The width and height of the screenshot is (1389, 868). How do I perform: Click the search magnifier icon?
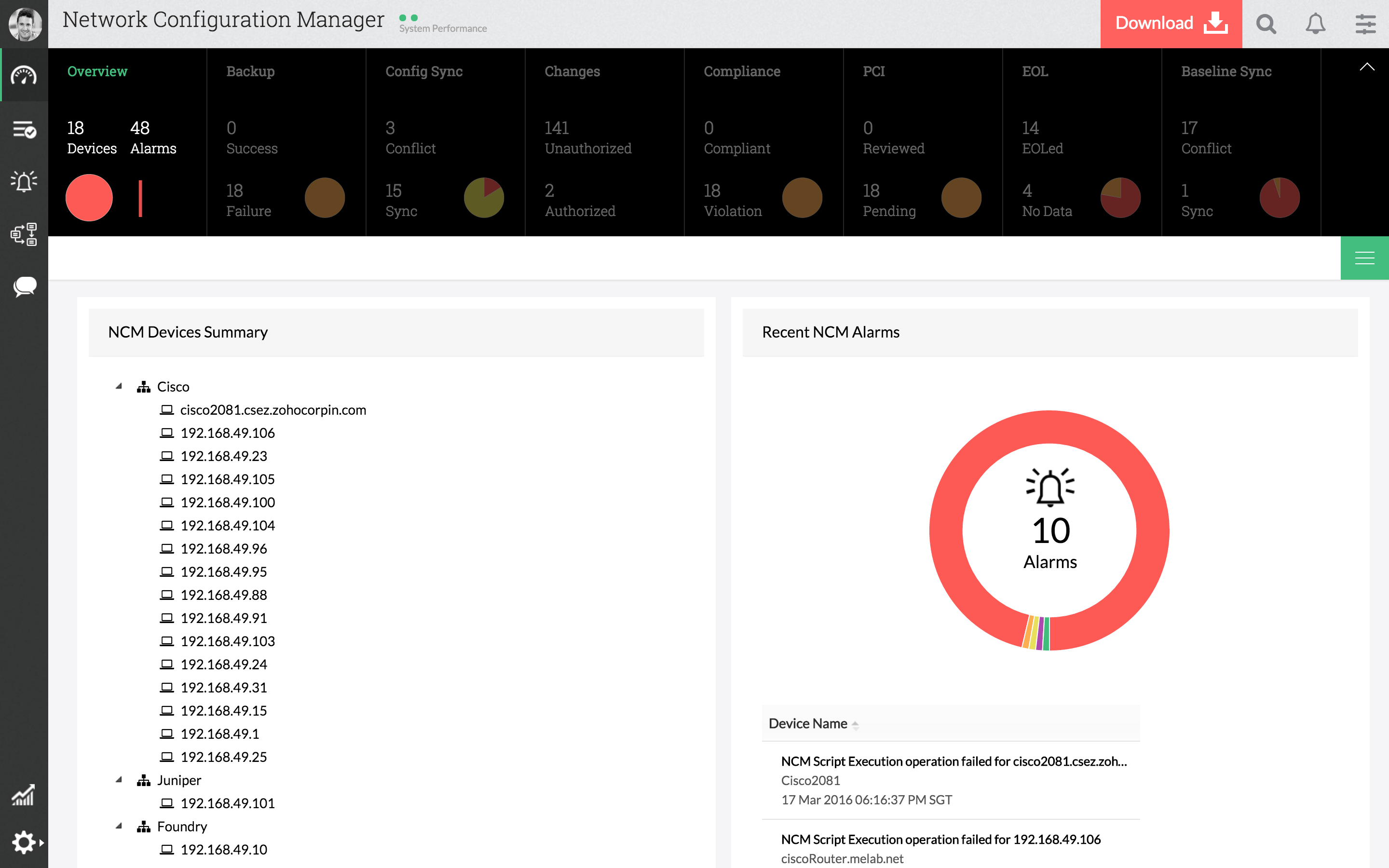pos(1266,24)
